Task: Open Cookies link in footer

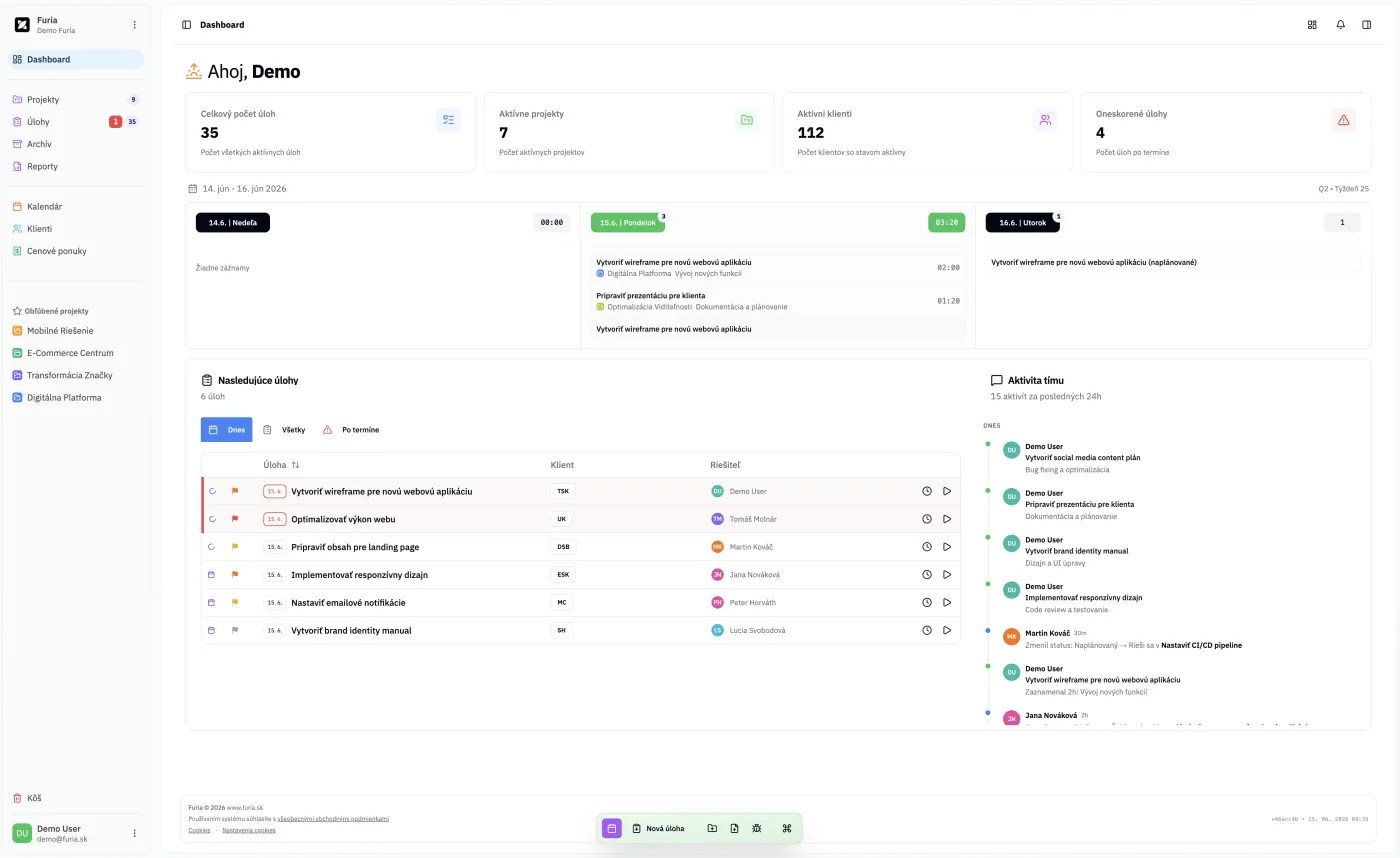Action: tap(199, 830)
